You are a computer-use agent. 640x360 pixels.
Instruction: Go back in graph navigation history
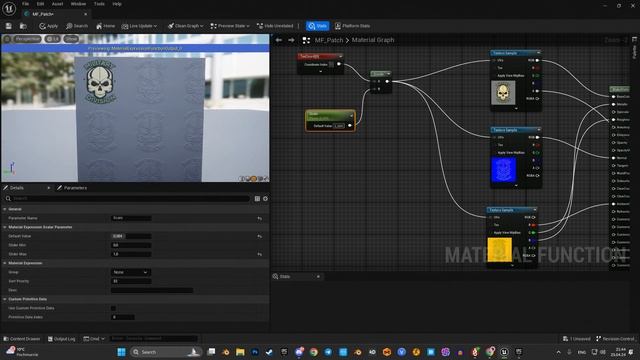pyautogui.click(x=279, y=40)
